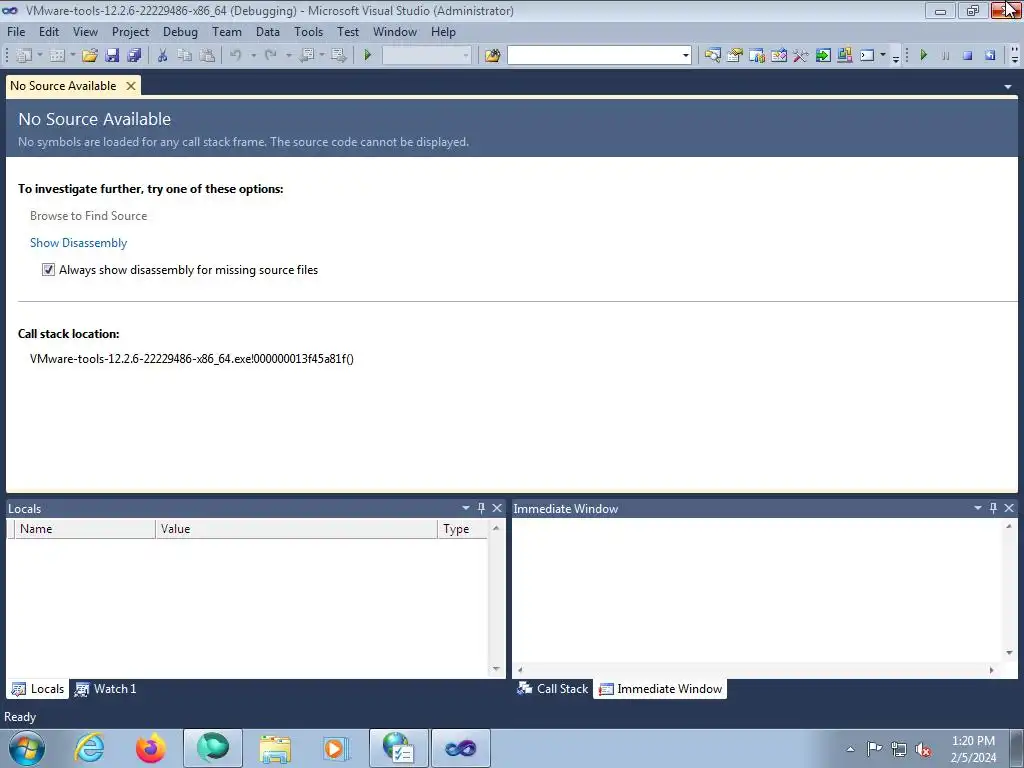Image resolution: width=1024 pixels, height=768 pixels.
Task: Click the Navigate Forward icon
Action: pos(338,56)
